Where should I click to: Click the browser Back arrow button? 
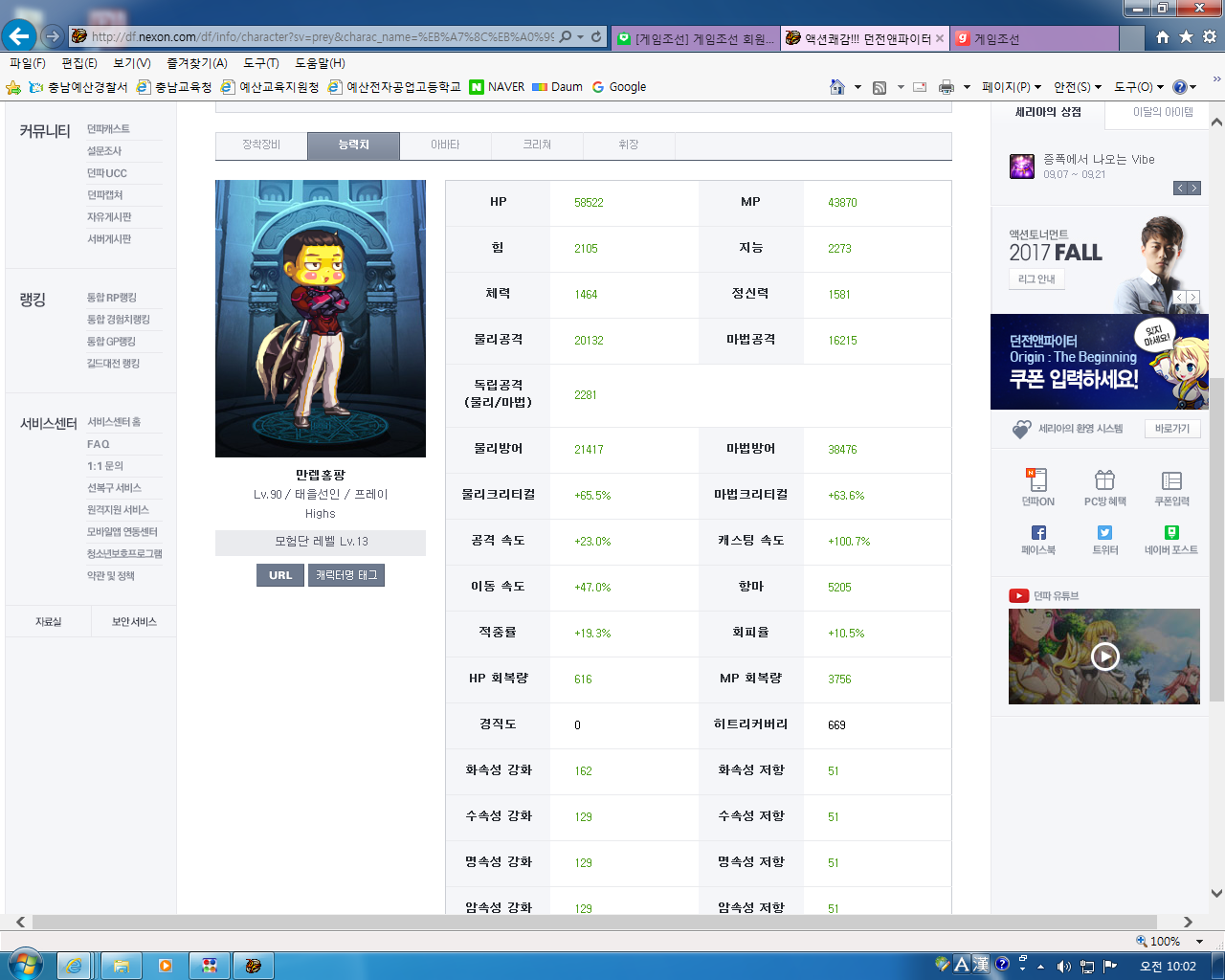19,36
